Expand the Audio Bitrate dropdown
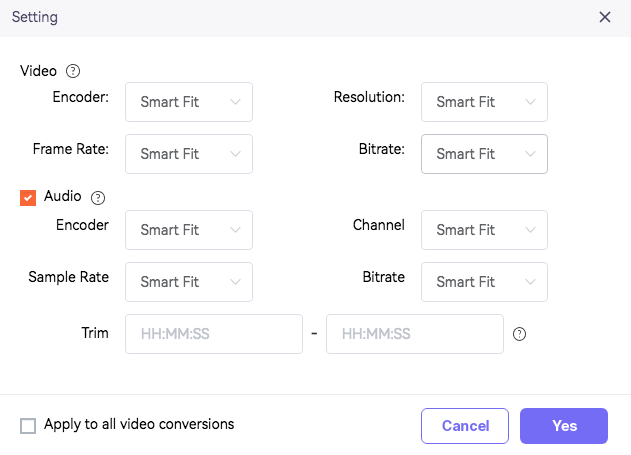The image size is (631, 455). (x=484, y=282)
